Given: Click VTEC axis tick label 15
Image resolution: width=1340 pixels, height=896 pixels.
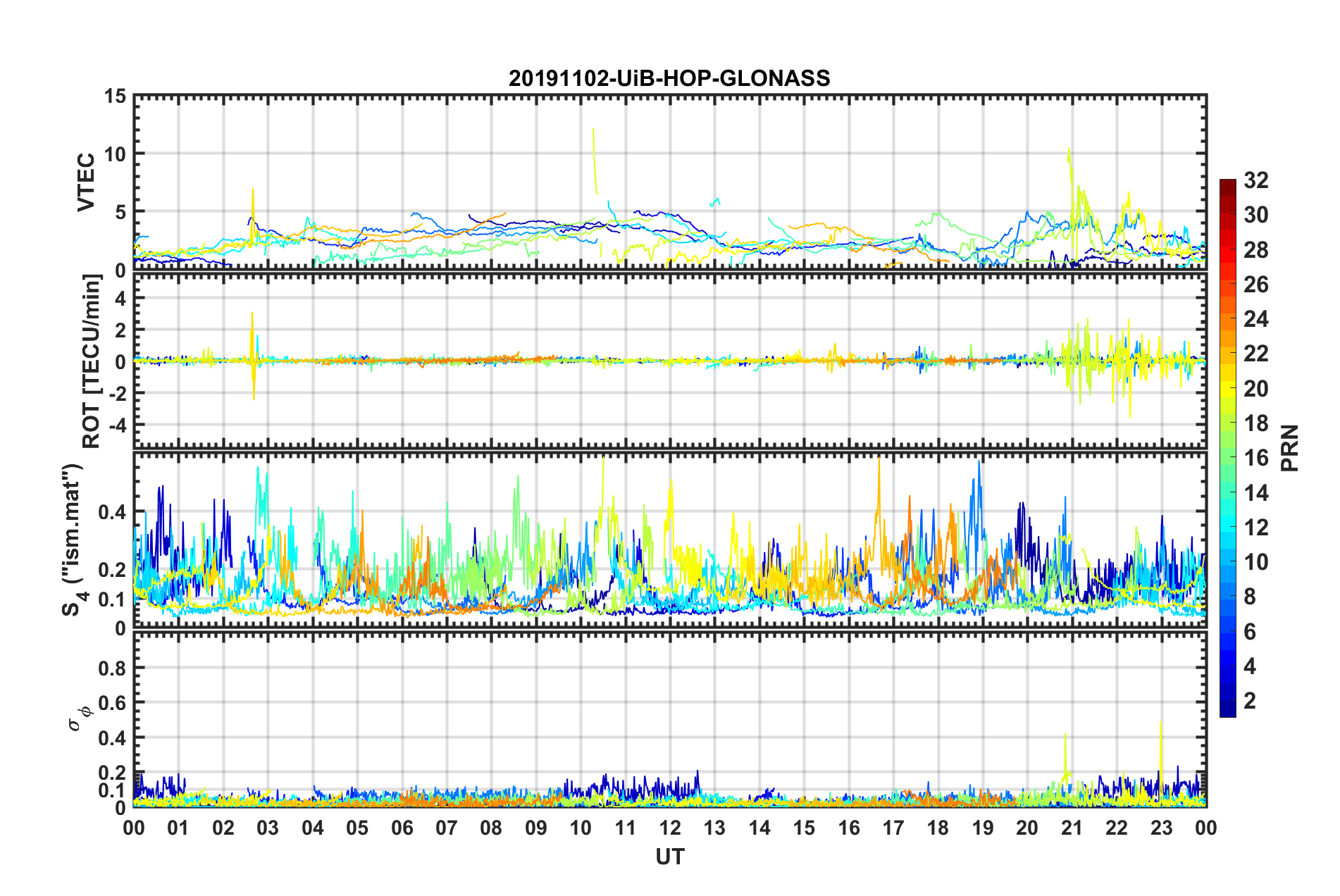Looking at the screenshot, I should point(115,96).
